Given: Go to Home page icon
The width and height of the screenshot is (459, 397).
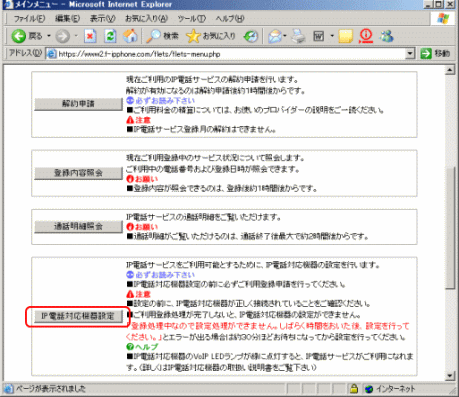Looking at the screenshot, I should coord(130,36).
